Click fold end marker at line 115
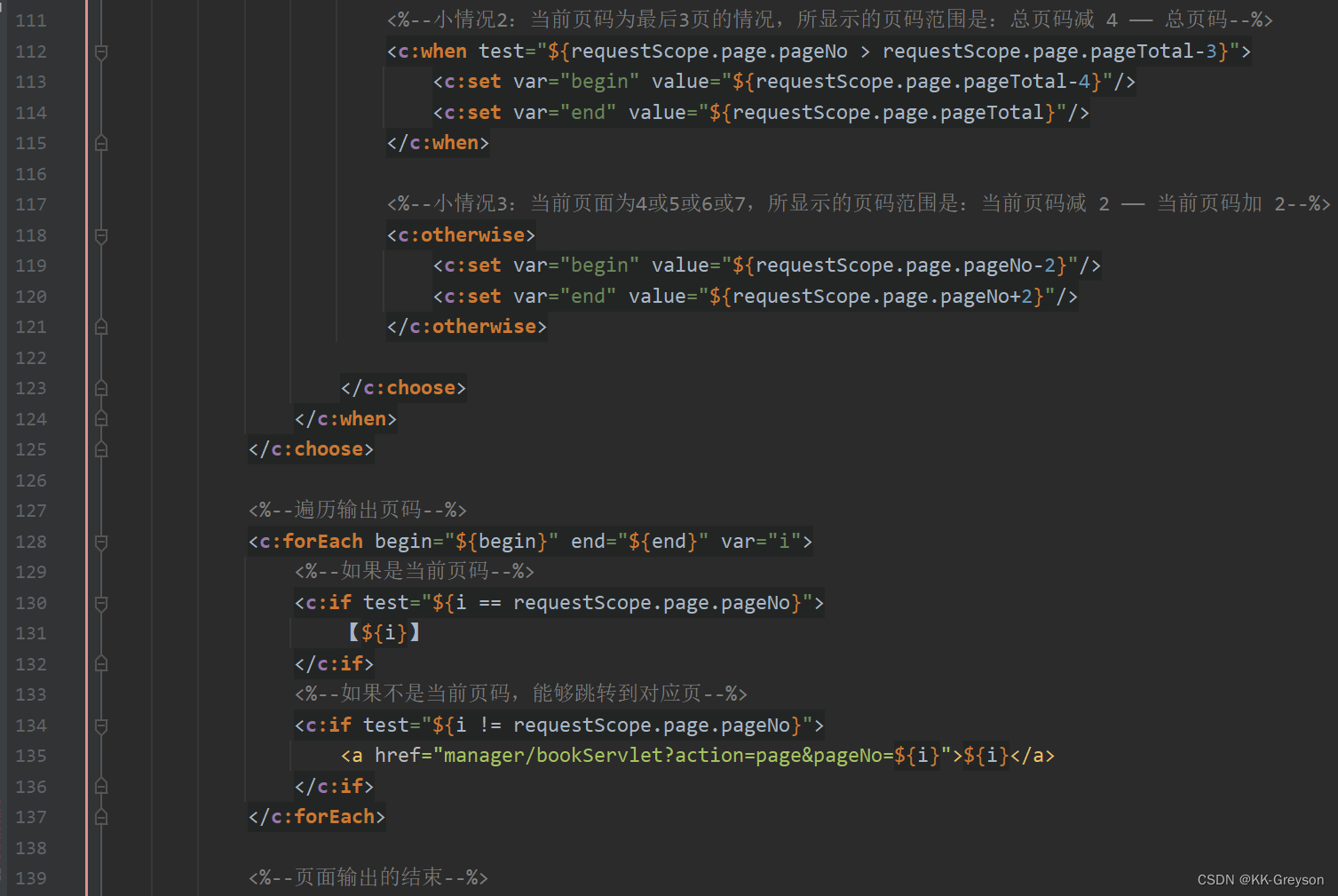 pos(101,143)
